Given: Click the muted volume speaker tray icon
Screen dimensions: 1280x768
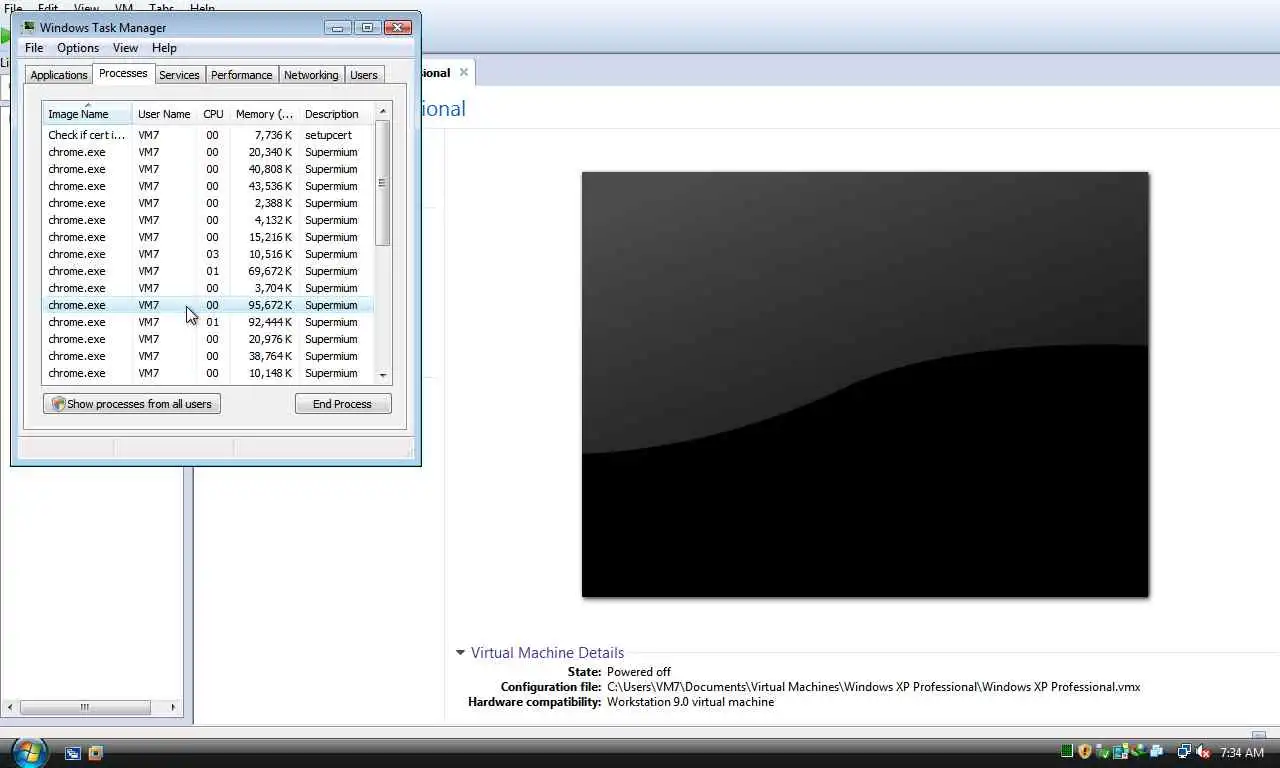Looking at the screenshot, I should click(1203, 752).
